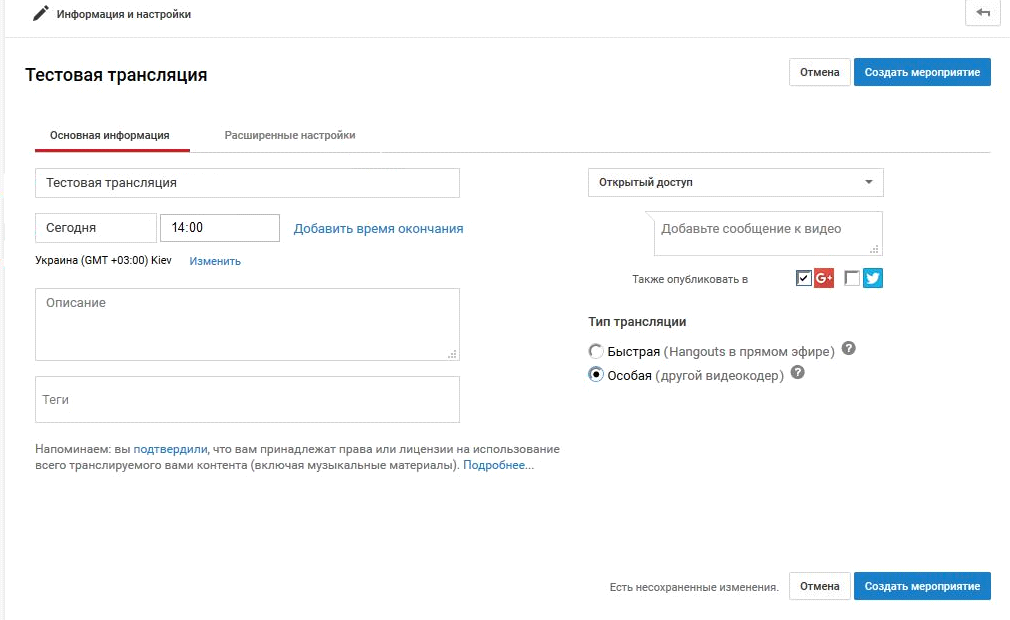Click Изменить link next to time zone

click(x=215, y=261)
